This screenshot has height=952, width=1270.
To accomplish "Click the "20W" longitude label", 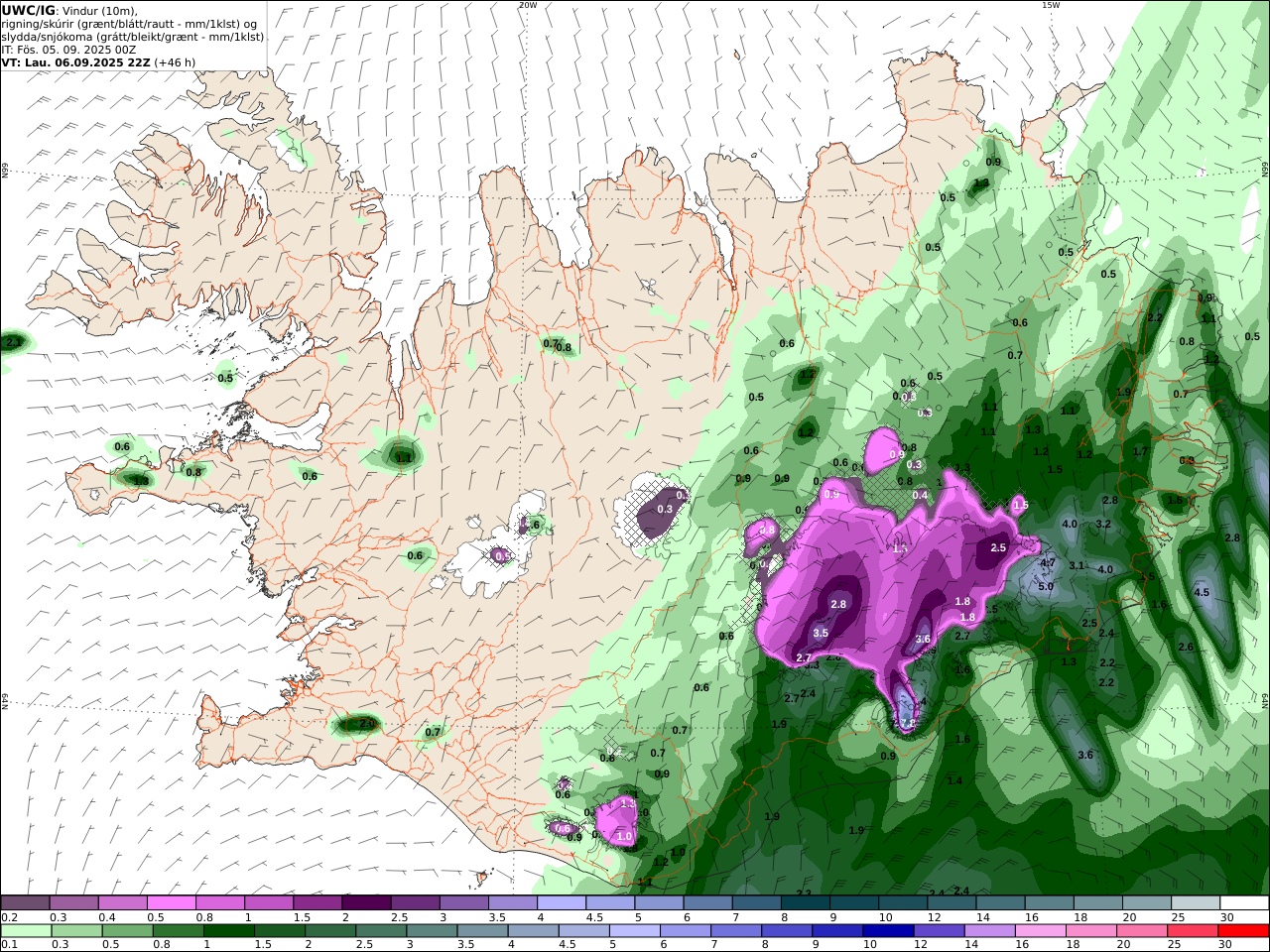I will (x=528, y=5).
